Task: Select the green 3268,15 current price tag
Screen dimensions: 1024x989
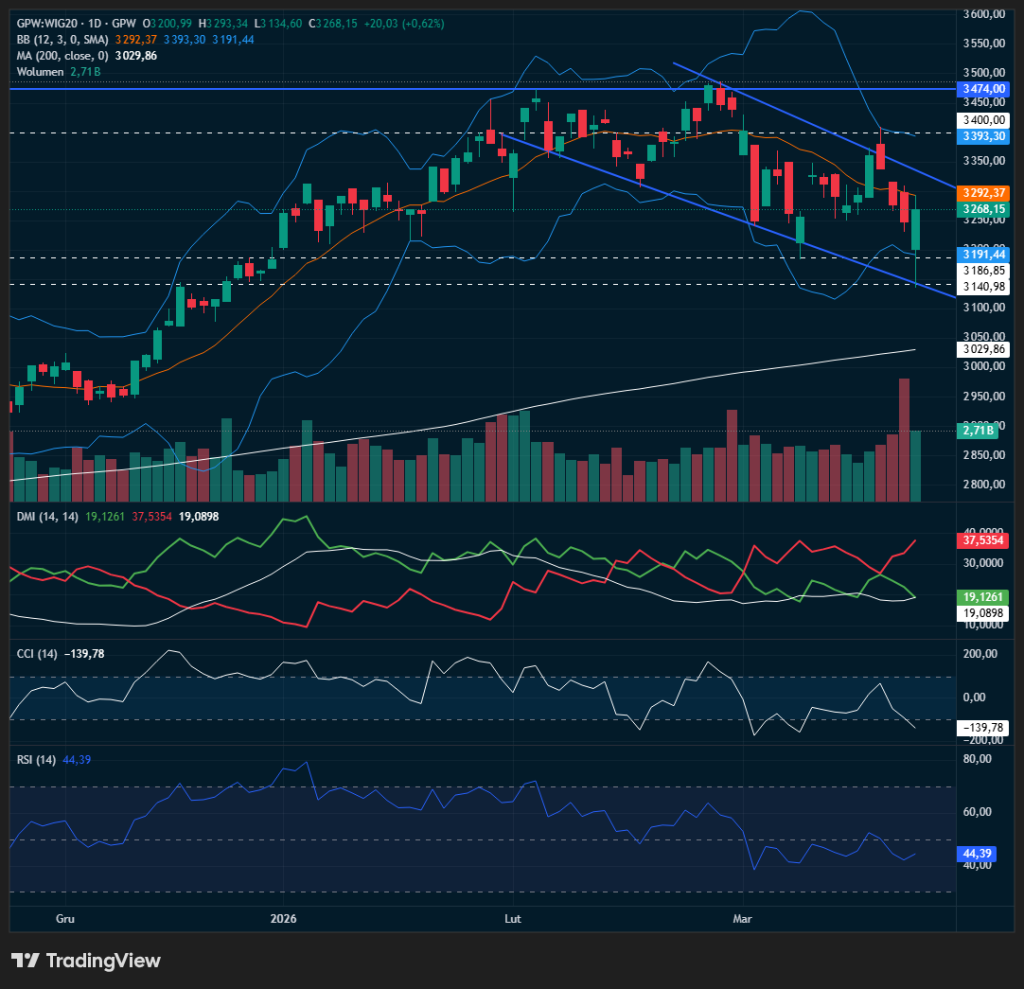Action: tap(982, 209)
